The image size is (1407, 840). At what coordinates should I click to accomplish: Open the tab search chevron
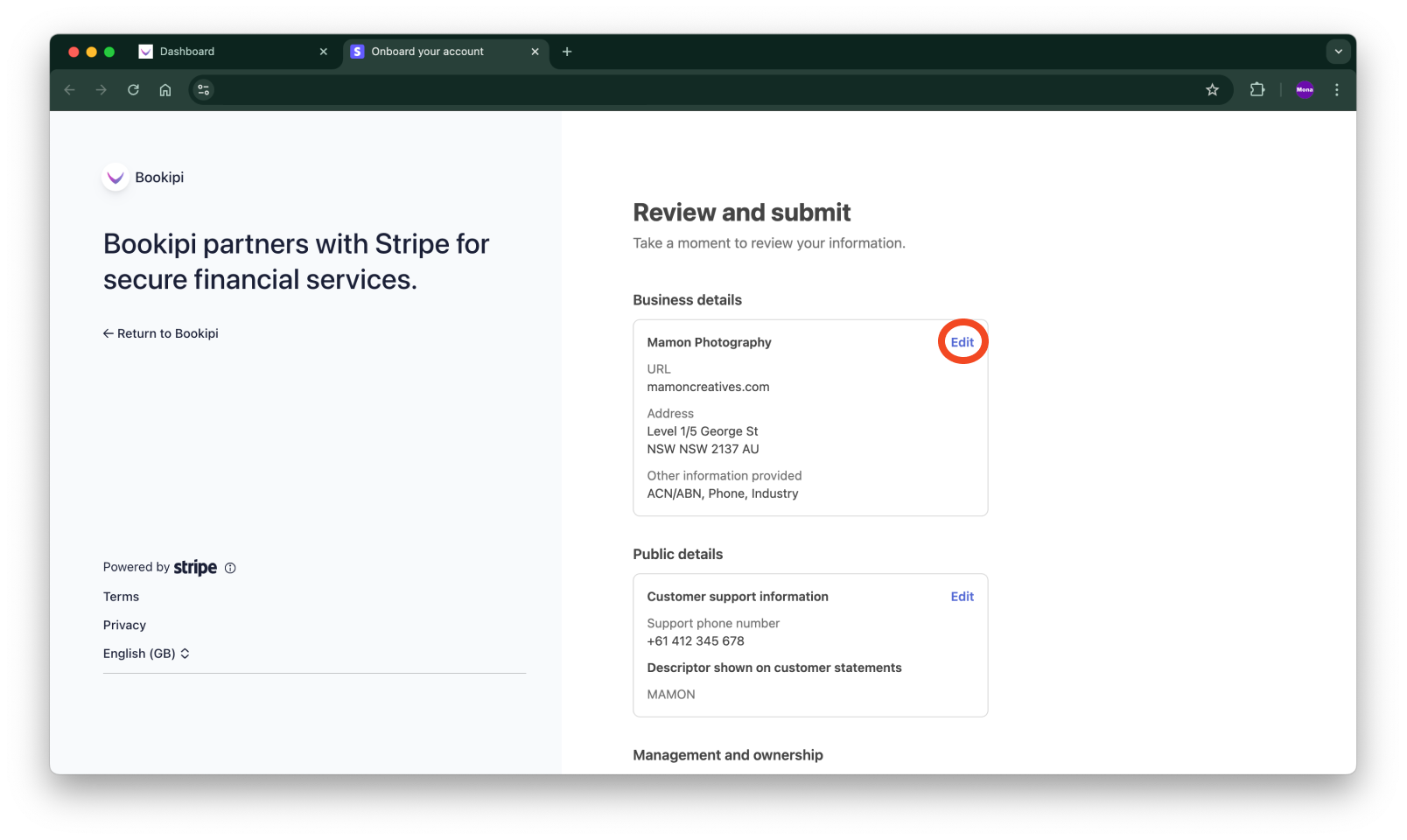tap(1338, 52)
